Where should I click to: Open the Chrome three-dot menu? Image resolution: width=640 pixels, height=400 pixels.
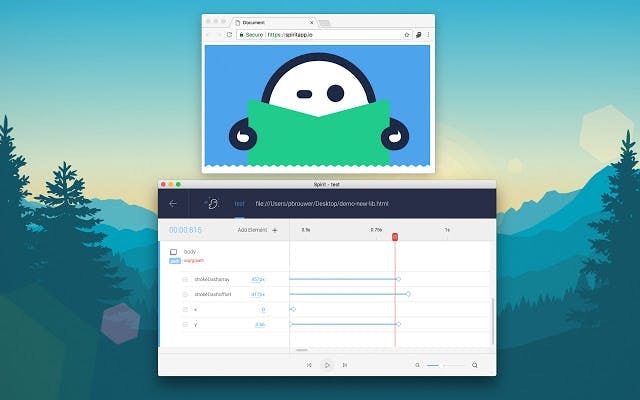pos(428,35)
